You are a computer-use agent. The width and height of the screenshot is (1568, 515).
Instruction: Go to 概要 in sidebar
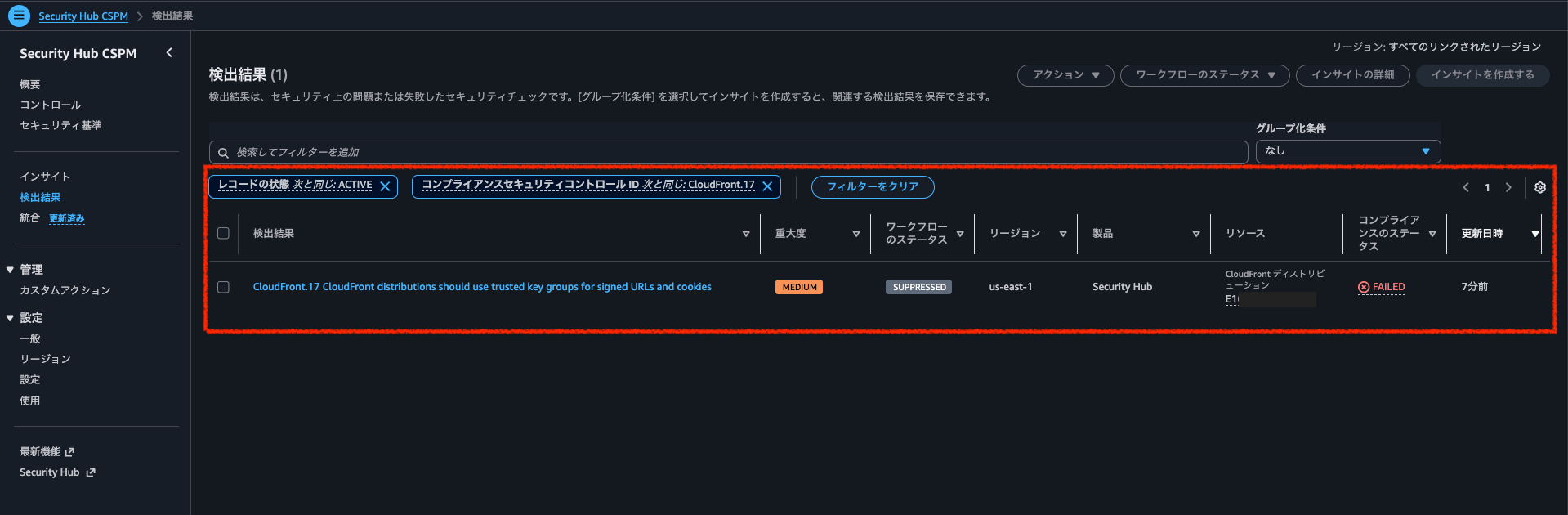point(30,84)
